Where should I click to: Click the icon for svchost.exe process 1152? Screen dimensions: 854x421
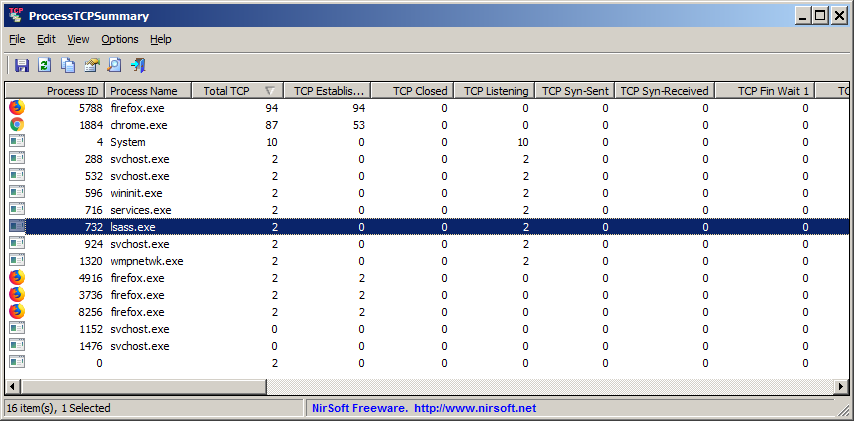(17, 328)
